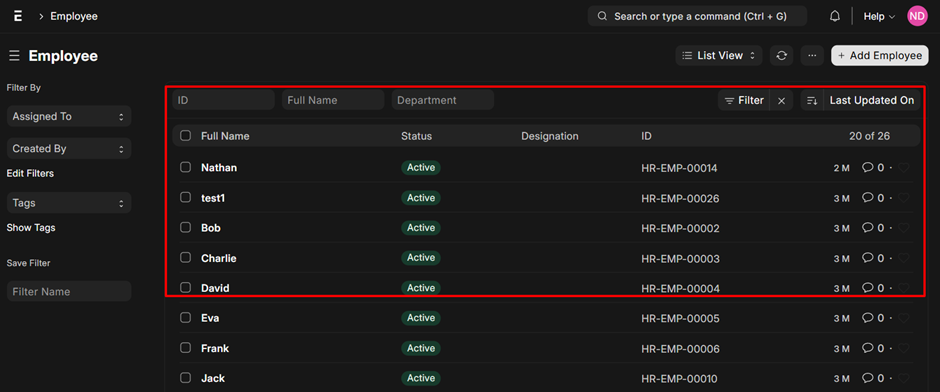Click the refresh list icon
940x392 pixels.
[x=781, y=56]
